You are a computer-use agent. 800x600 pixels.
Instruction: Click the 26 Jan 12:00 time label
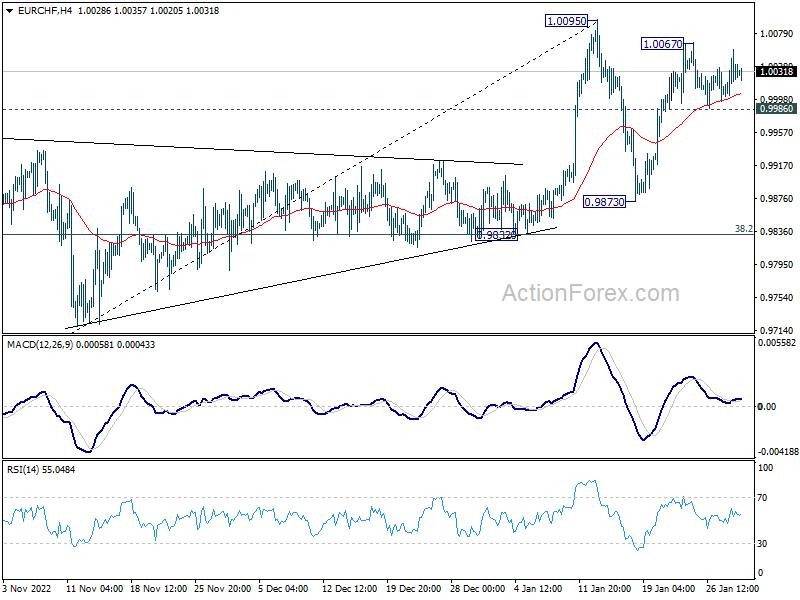(733, 588)
